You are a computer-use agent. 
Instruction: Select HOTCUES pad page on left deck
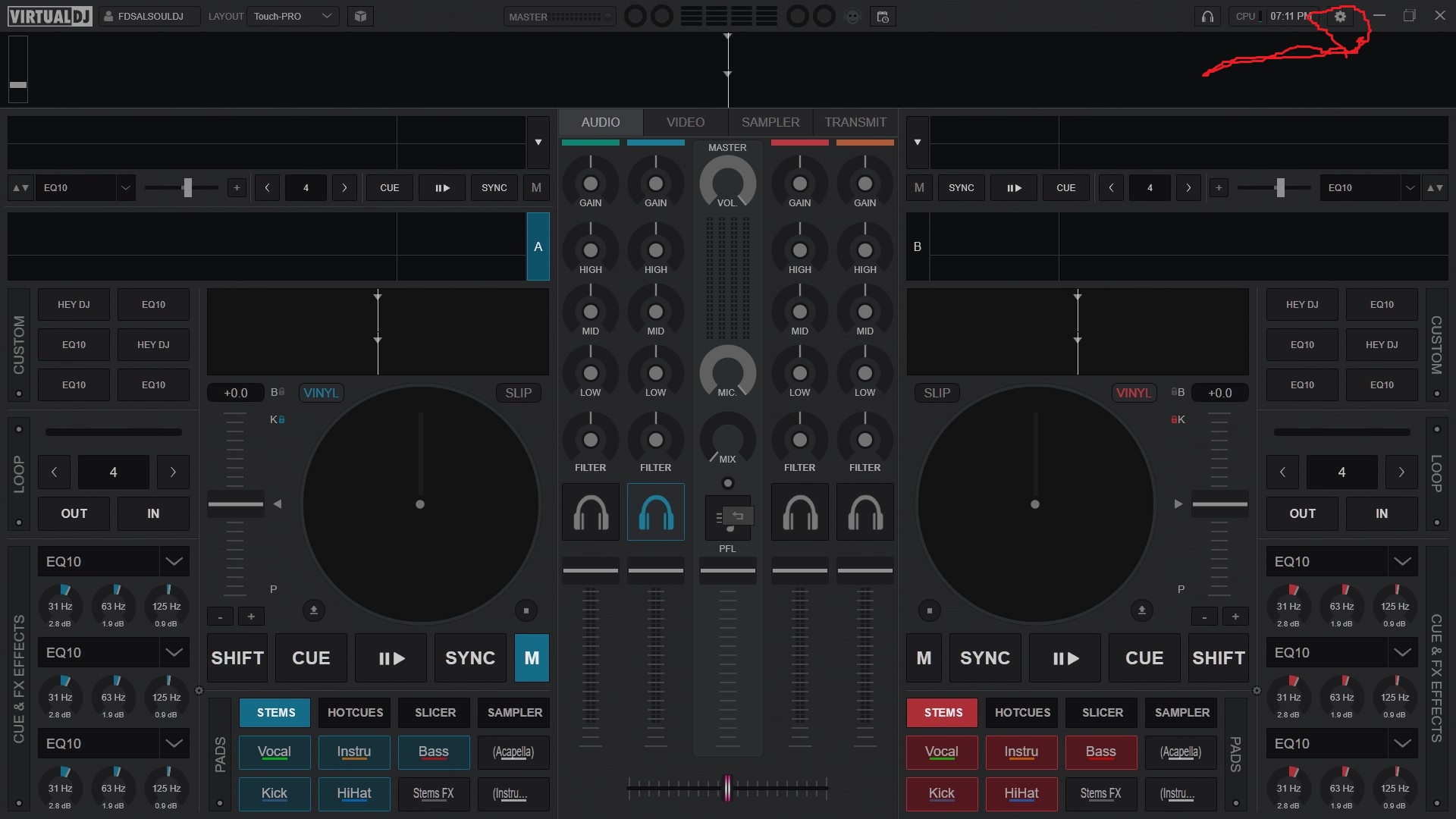[x=355, y=712]
